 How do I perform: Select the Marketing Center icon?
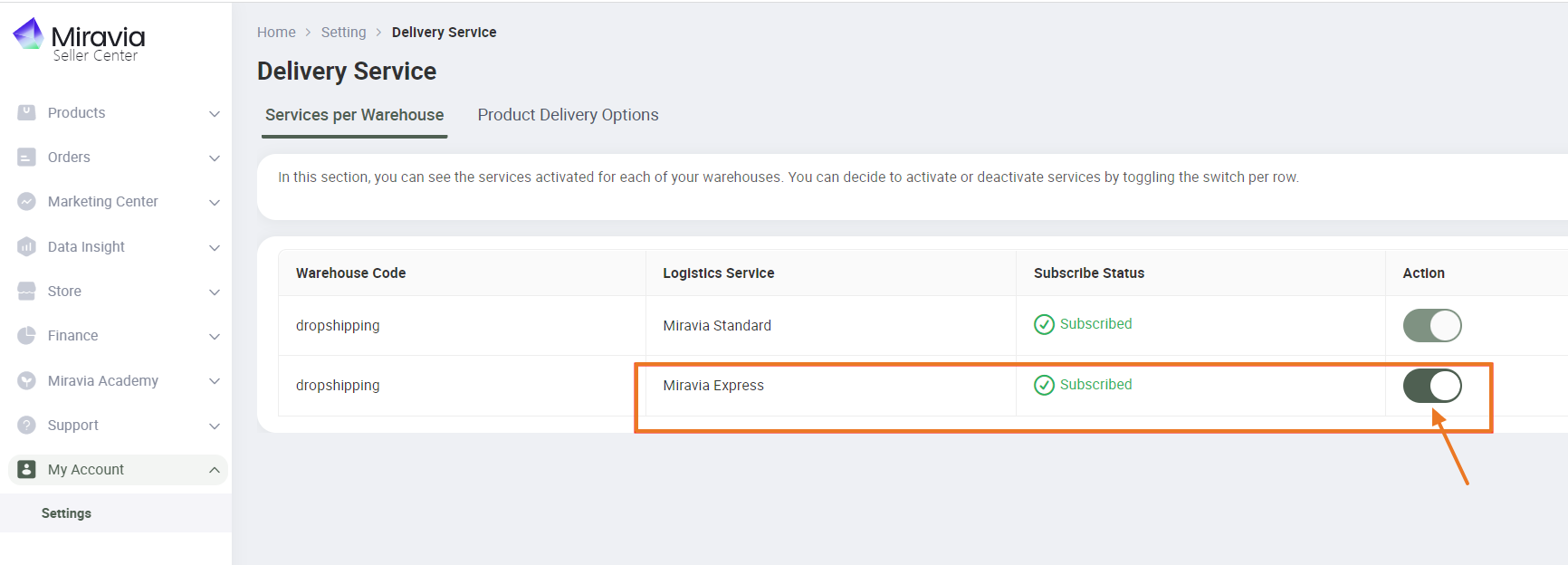click(x=26, y=201)
